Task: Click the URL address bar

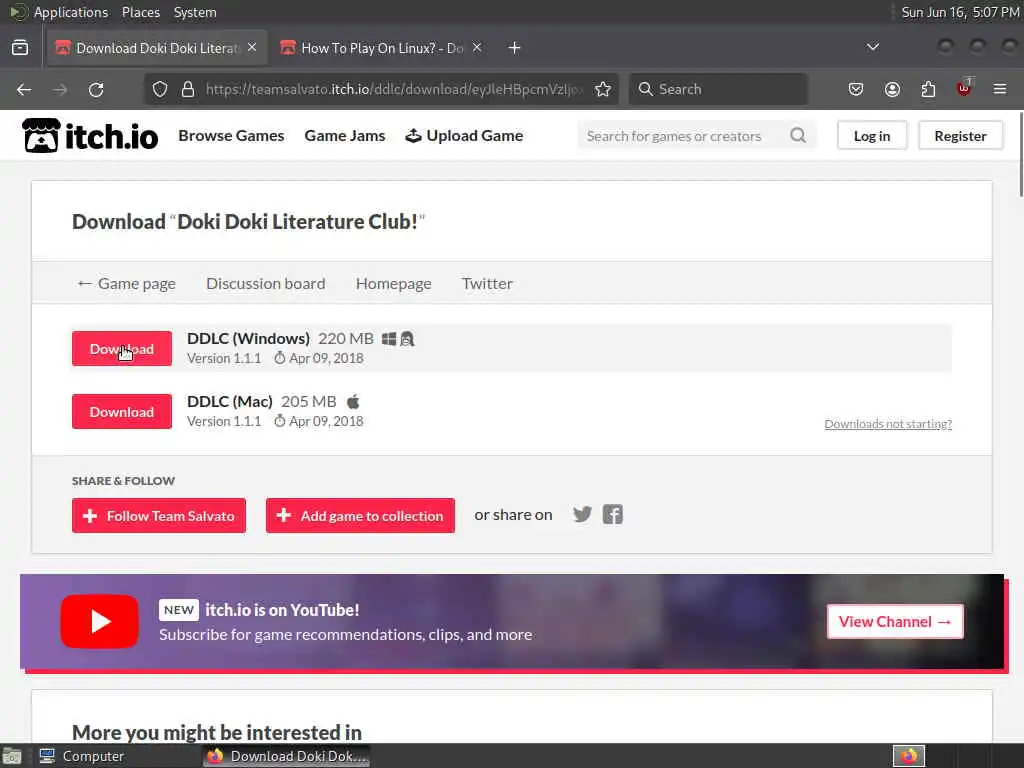Action: click(x=392, y=89)
